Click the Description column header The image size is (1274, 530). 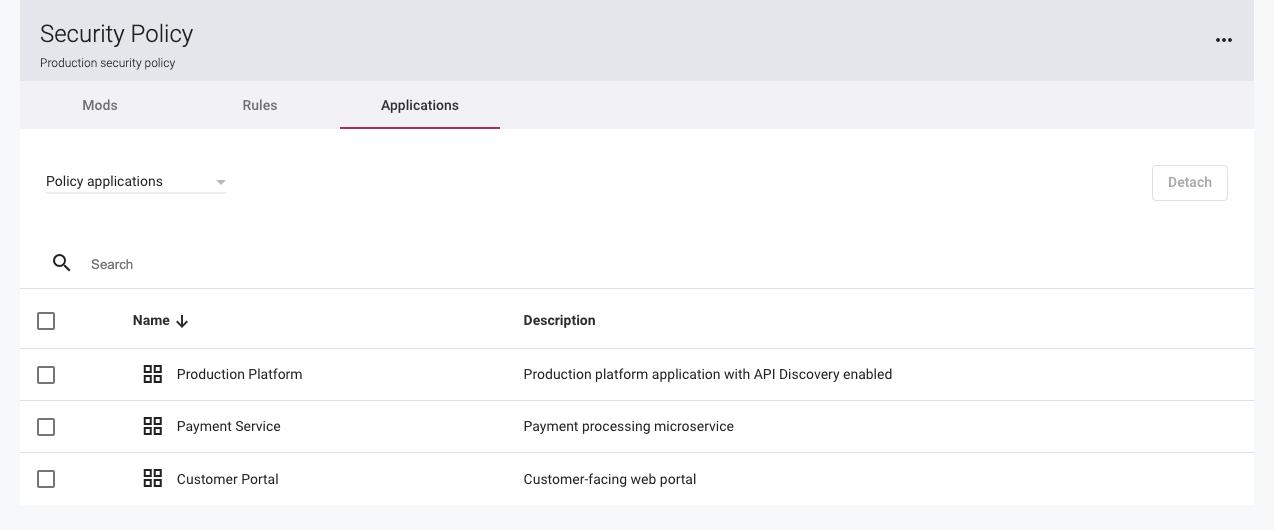559,320
